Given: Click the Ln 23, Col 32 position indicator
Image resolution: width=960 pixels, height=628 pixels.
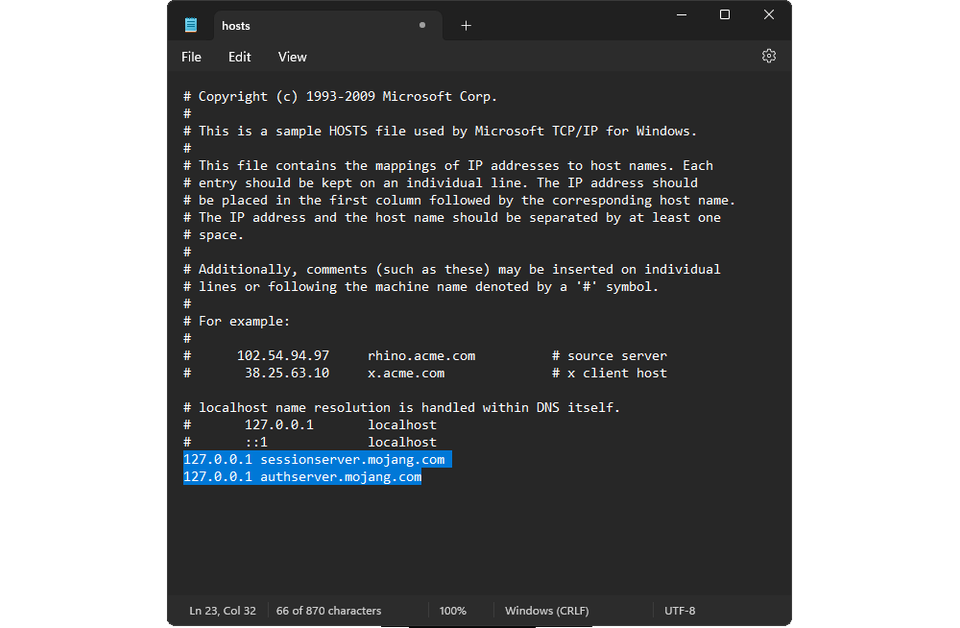Looking at the screenshot, I should coord(222,610).
